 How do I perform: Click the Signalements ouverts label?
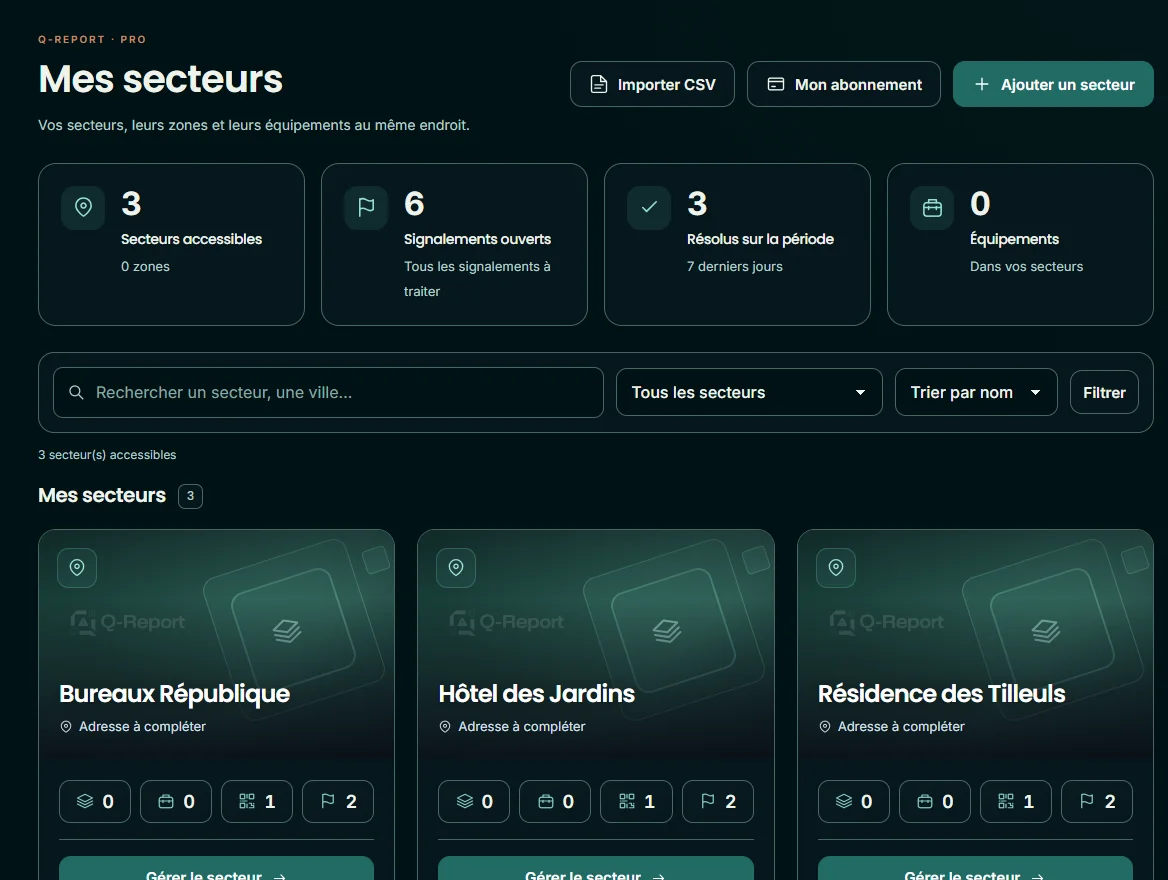click(x=477, y=239)
